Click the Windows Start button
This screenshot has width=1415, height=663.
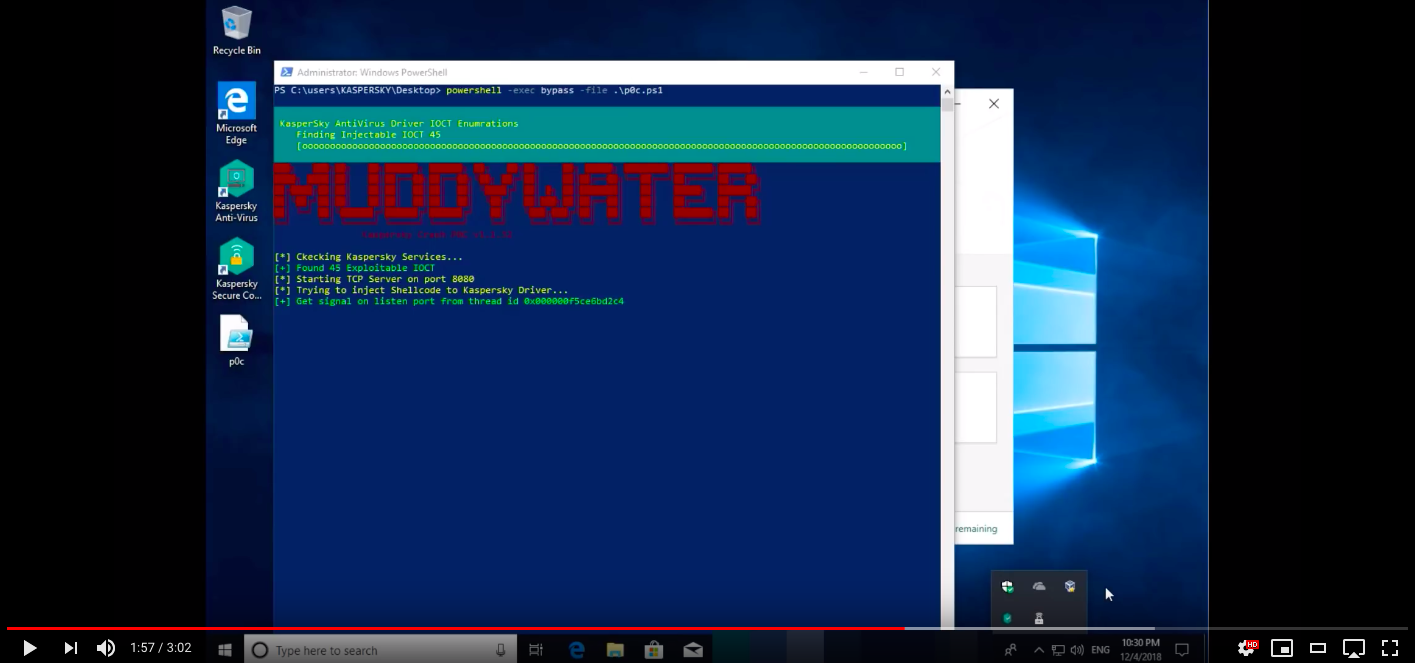pyautogui.click(x=225, y=650)
